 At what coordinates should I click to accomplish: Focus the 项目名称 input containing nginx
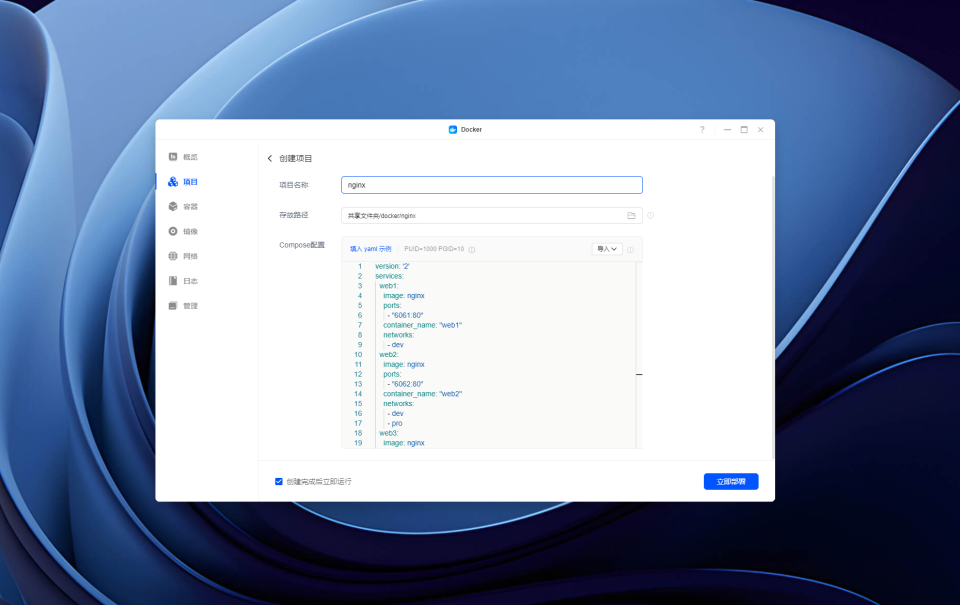click(492, 185)
